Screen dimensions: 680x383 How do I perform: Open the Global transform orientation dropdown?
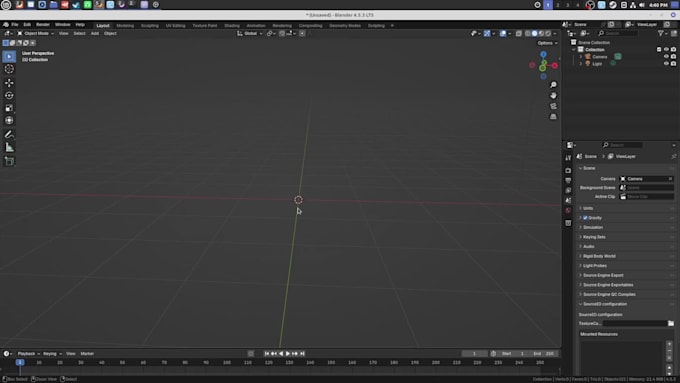(250, 33)
